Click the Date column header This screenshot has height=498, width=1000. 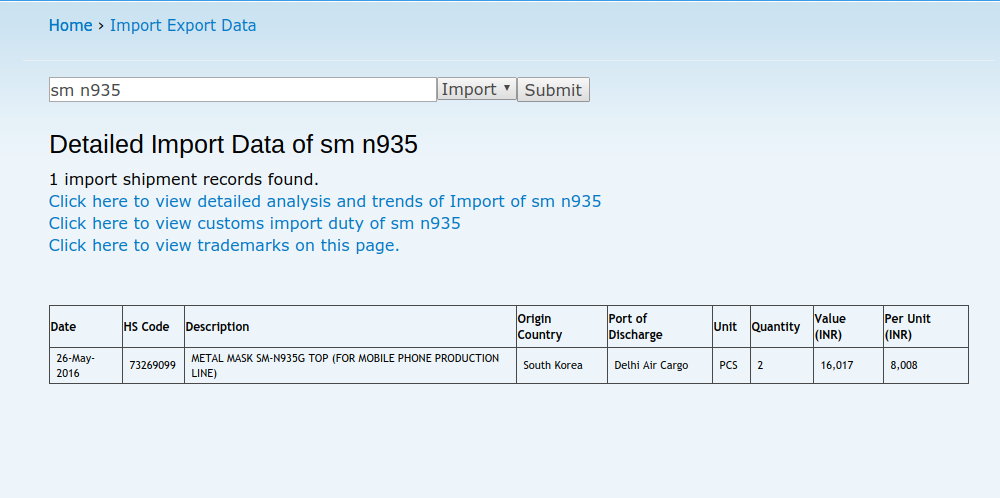64,327
